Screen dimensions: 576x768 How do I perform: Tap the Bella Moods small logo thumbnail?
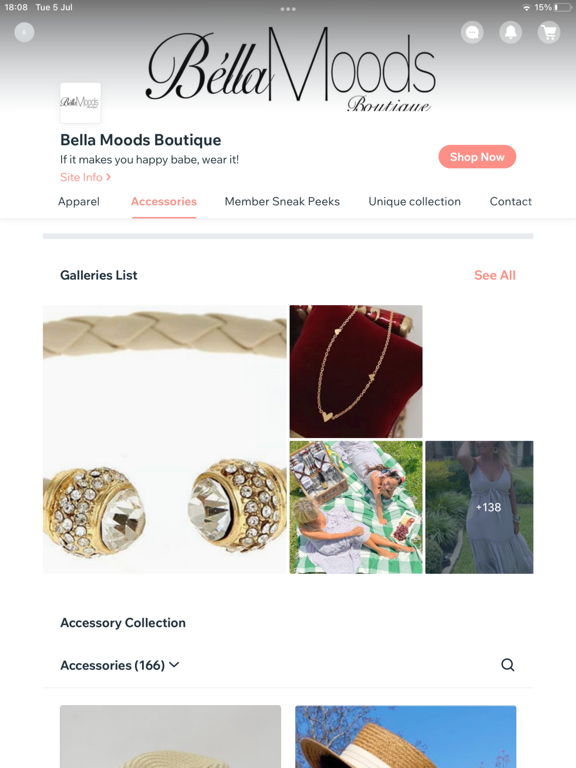80,102
